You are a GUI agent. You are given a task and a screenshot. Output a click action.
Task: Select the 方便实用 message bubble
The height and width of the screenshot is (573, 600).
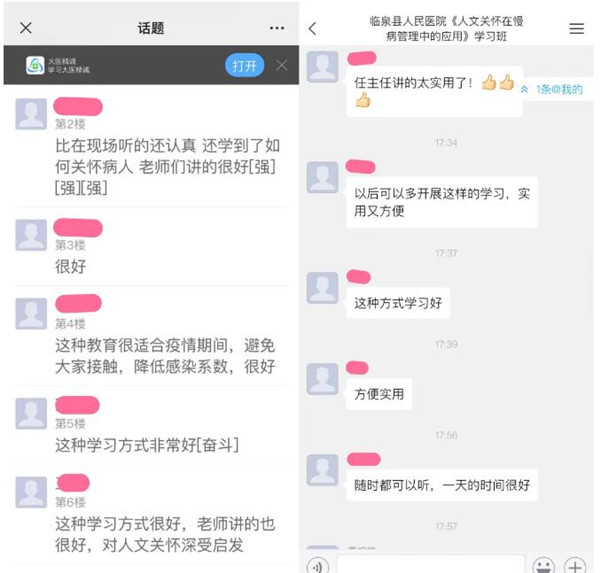pyautogui.click(x=379, y=394)
